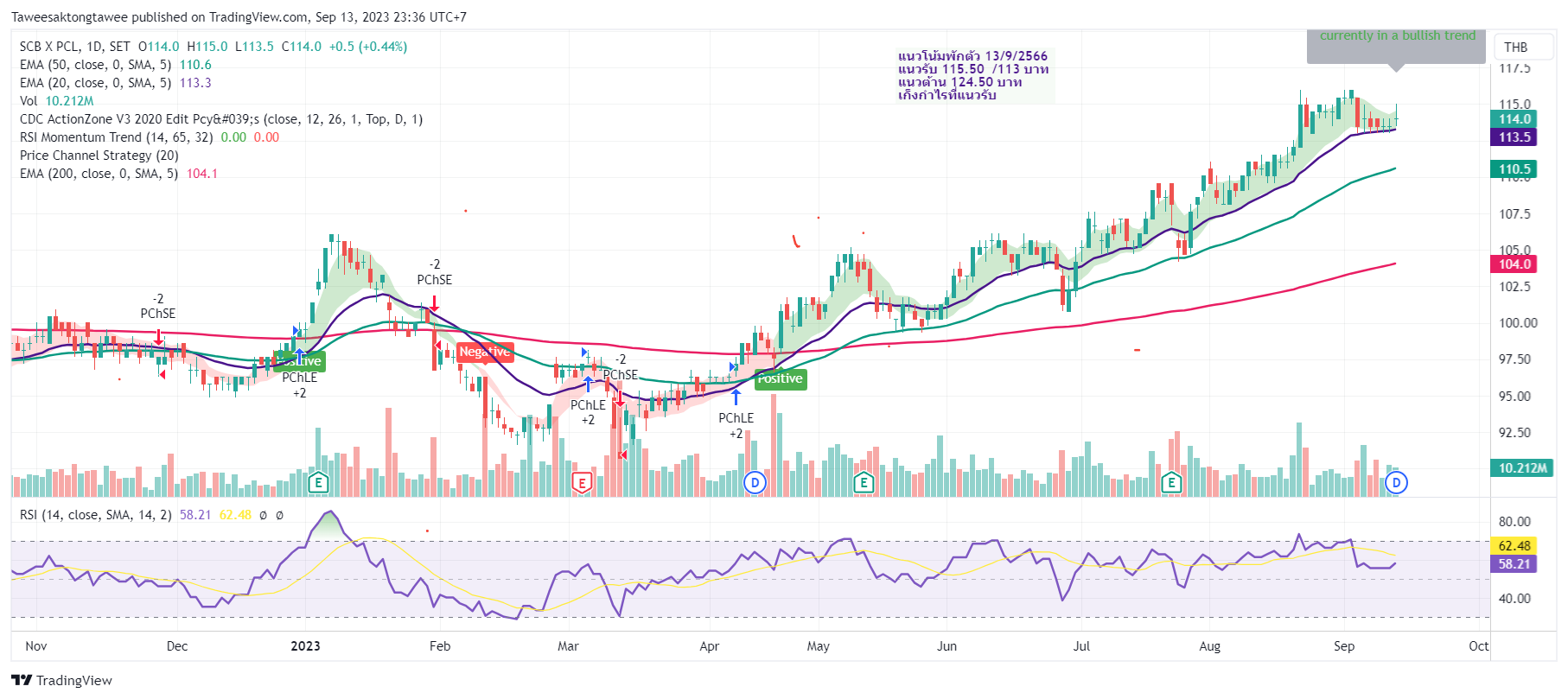1568x699 pixels.
Task: Click the SCB X PCL, 1D, SET title
Action: tap(74, 47)
